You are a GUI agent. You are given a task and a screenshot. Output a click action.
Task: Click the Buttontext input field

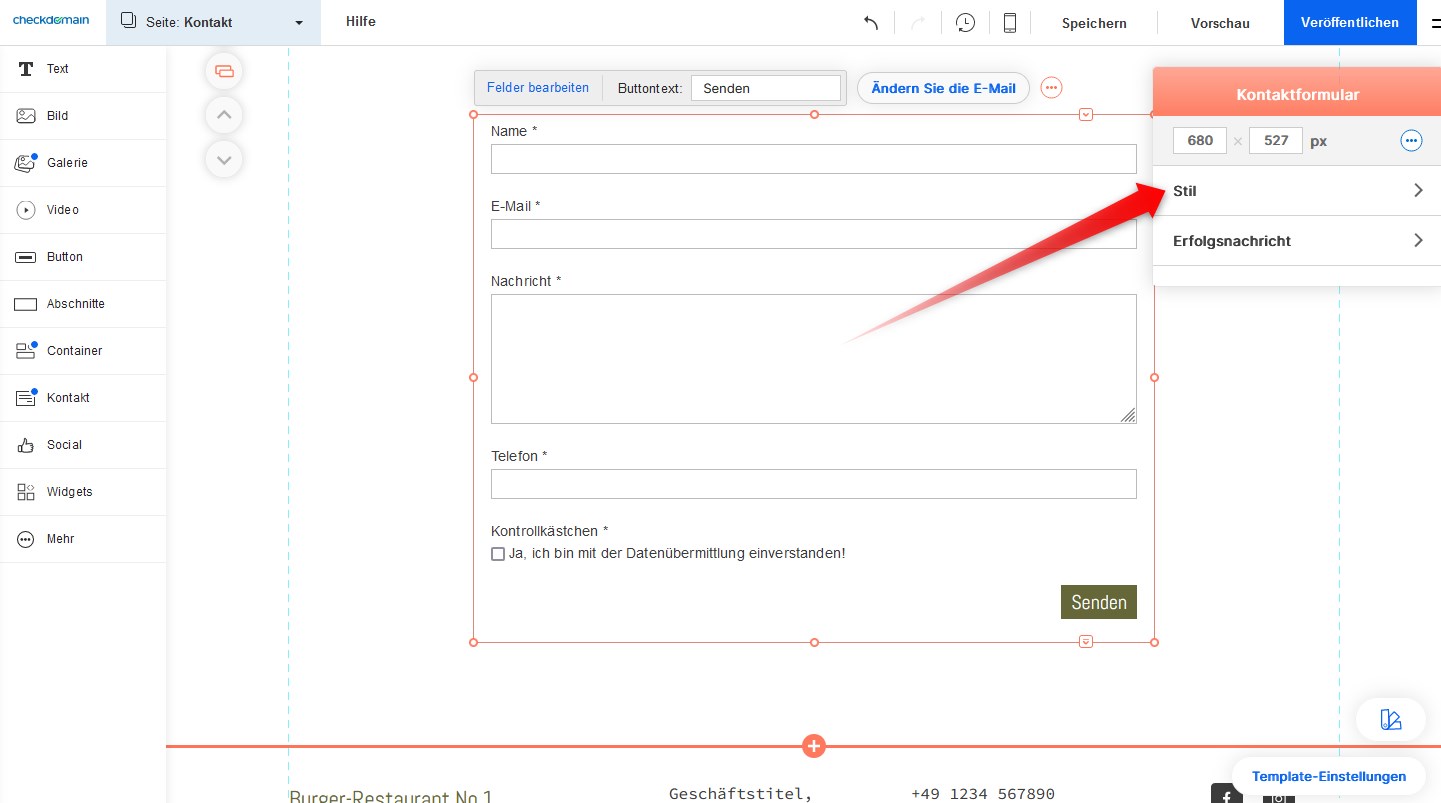765,88
